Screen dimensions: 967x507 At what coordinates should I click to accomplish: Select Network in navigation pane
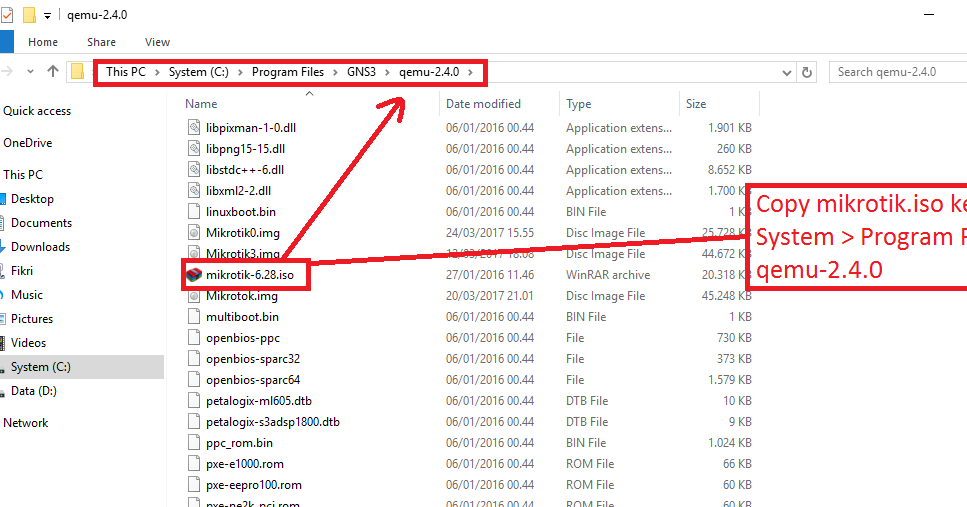(25, 423)
